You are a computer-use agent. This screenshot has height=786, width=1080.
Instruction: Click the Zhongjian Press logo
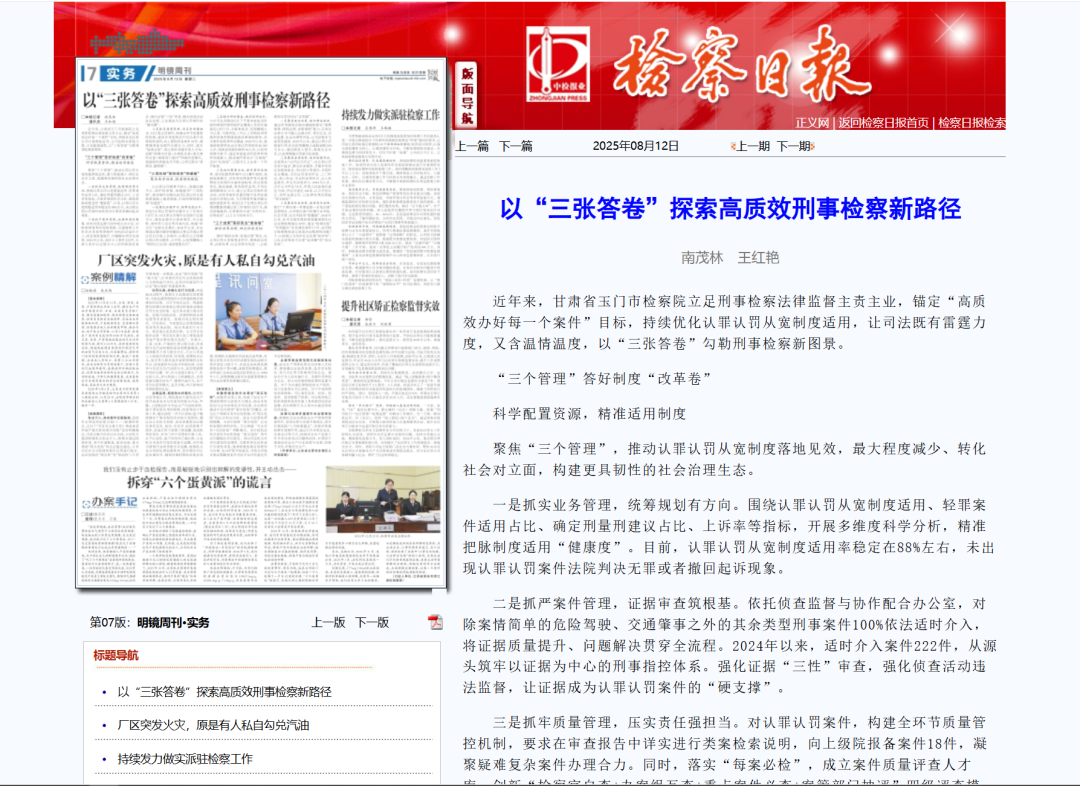point(558,64)
